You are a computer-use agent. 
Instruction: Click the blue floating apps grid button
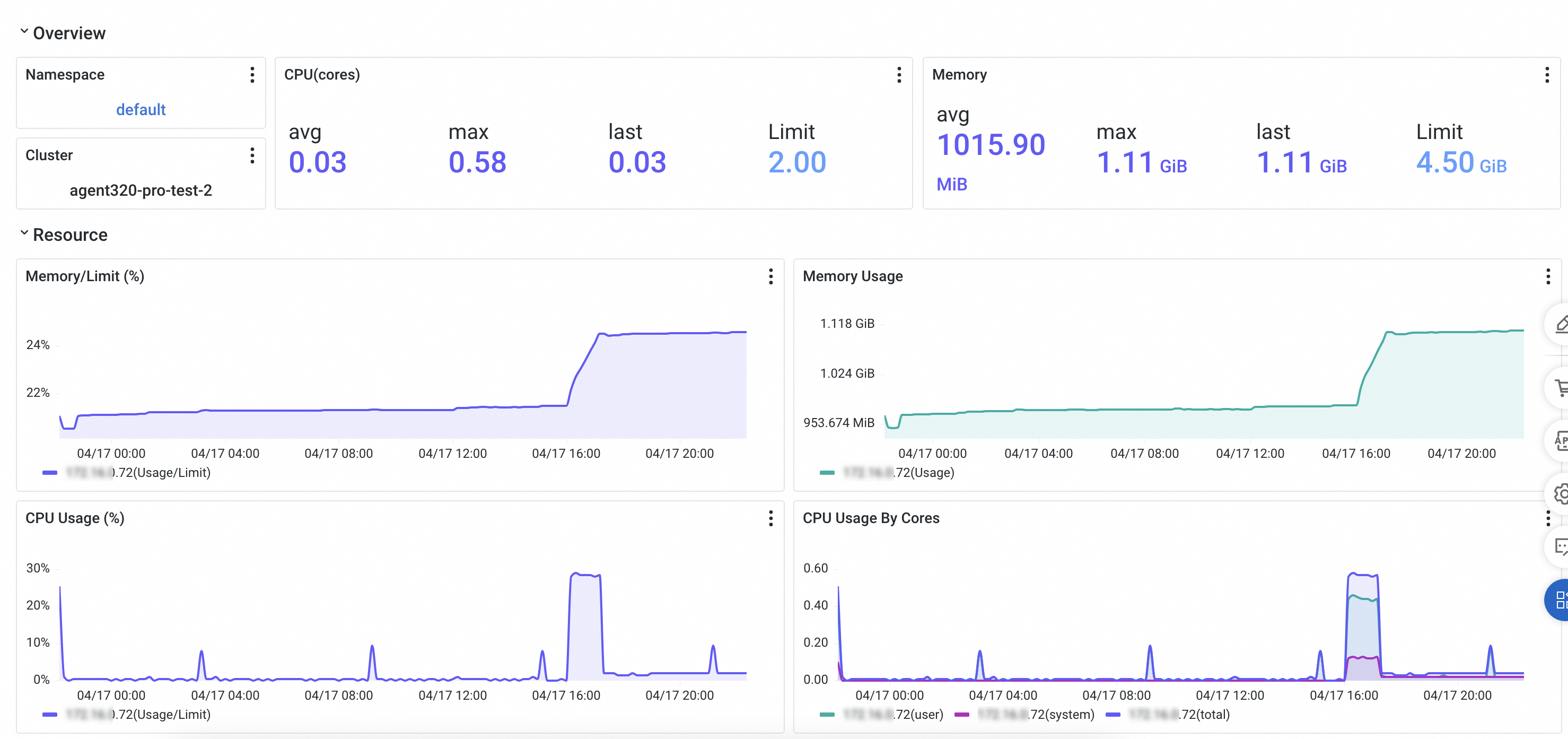[x=1560, y=599]
